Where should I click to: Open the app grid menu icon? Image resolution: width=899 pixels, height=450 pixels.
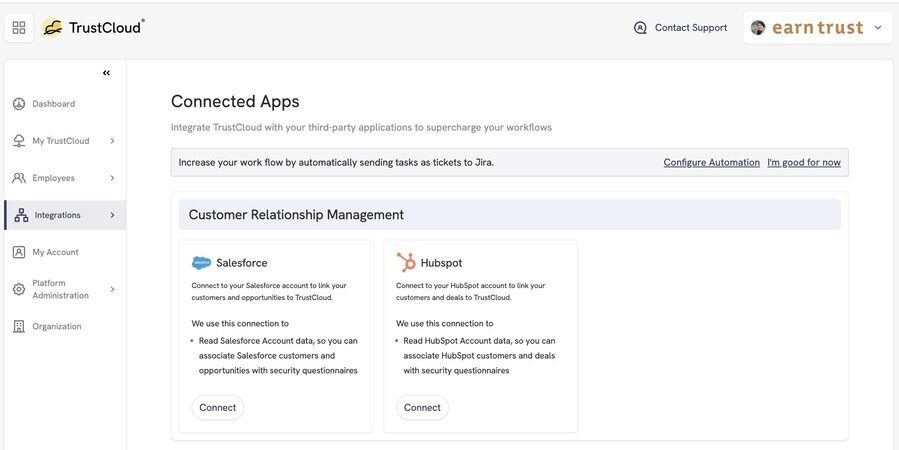[19, 28]
